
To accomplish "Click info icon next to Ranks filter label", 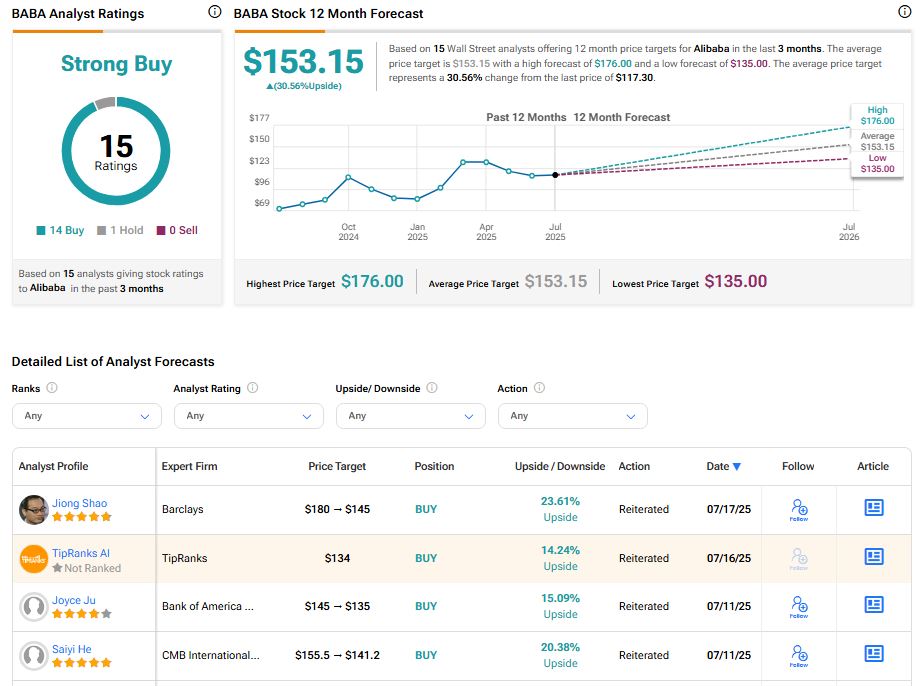I will 52,388.
